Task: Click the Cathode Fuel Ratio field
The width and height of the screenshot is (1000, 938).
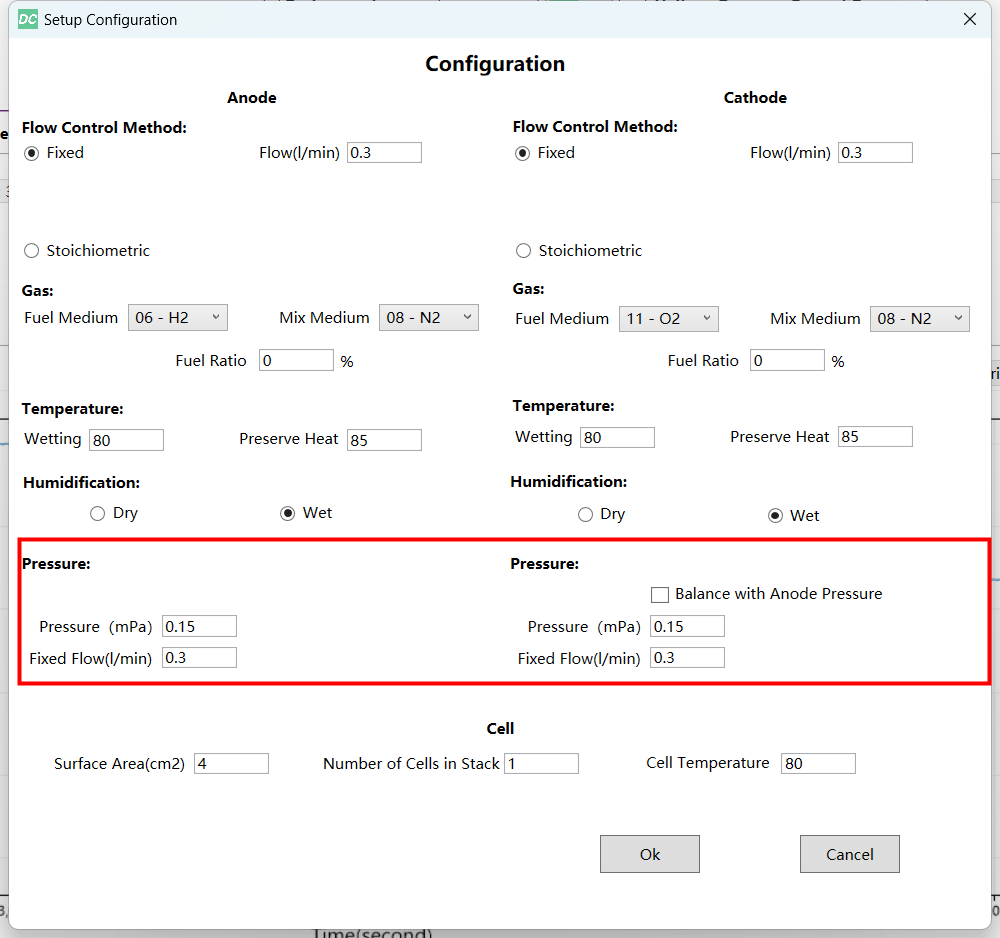Action: (787, 361)
